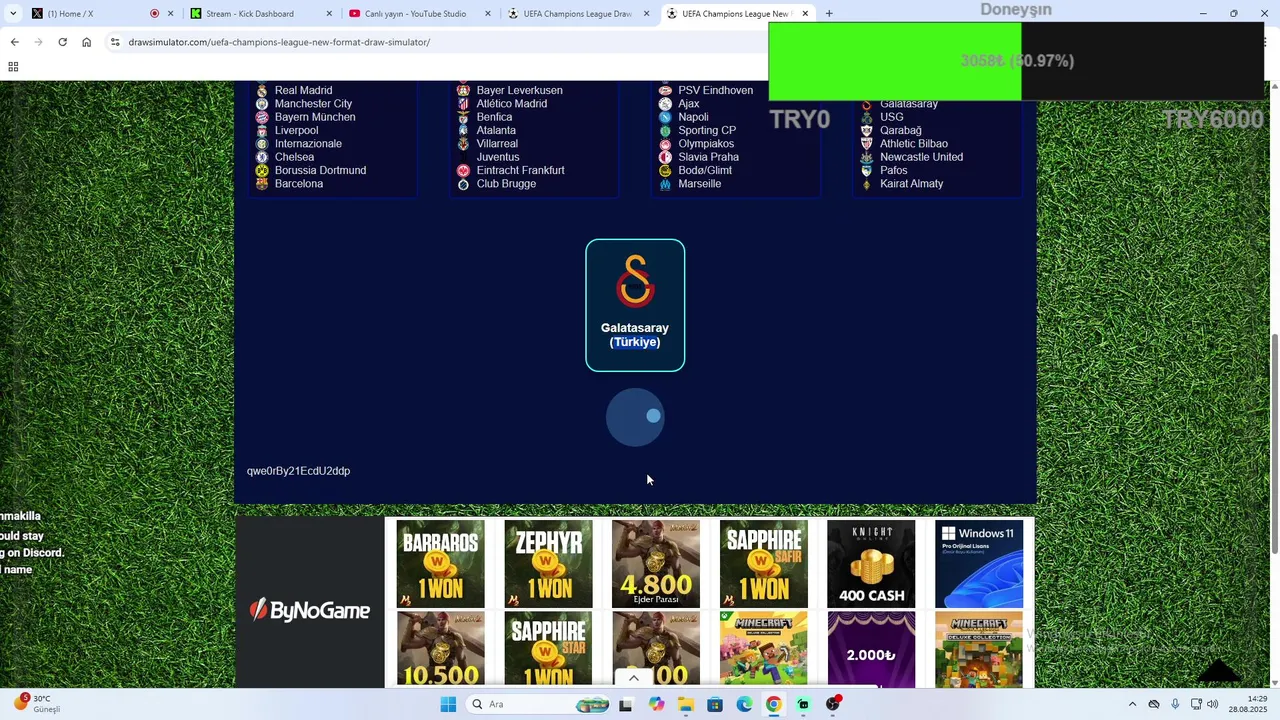Screen dimensions: 1280x720
Task: Open the Barbaros 1 WON ad tile
Action: tap(440, 563)
